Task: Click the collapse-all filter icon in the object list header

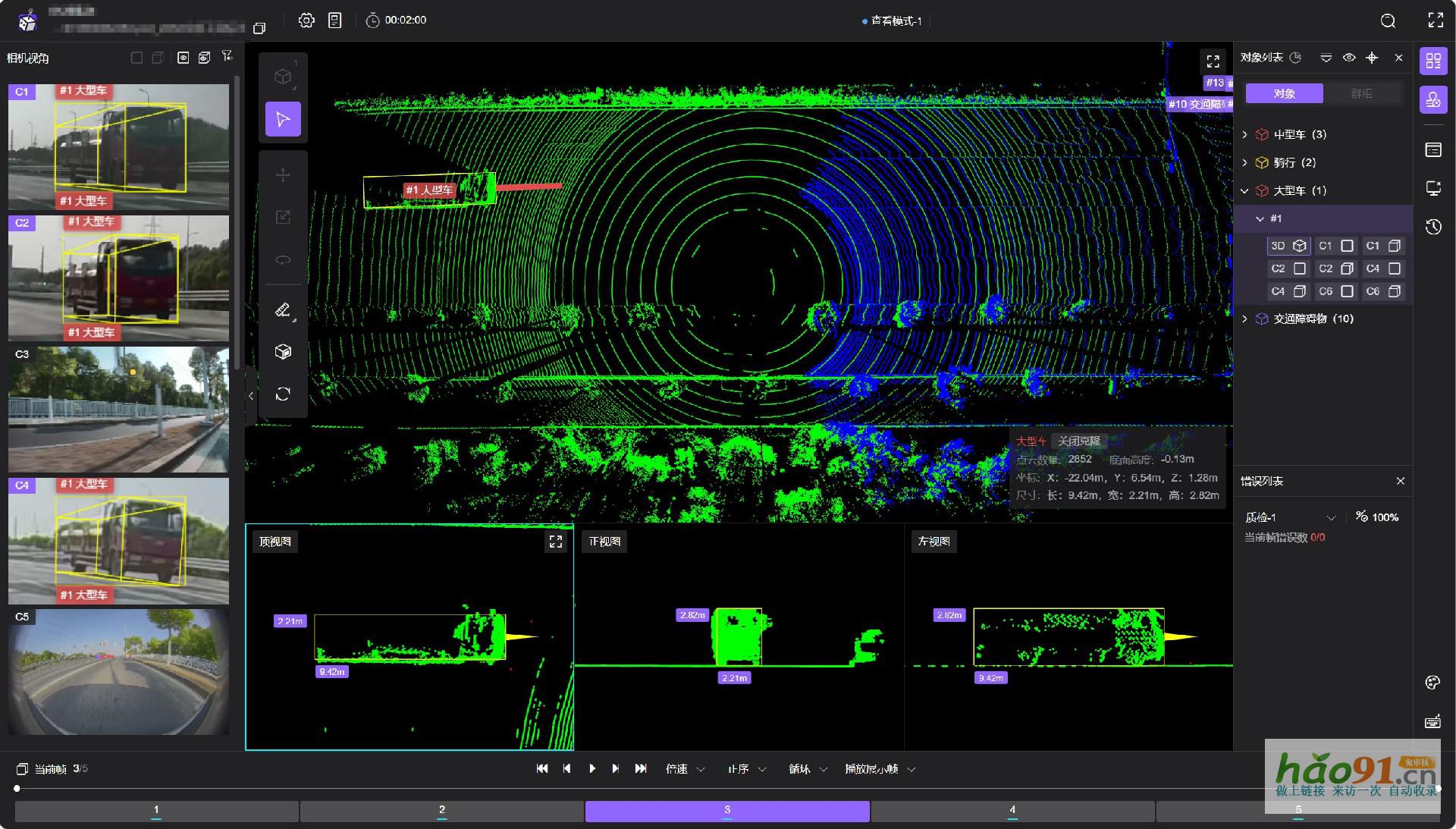Action: coord(1326,58)
